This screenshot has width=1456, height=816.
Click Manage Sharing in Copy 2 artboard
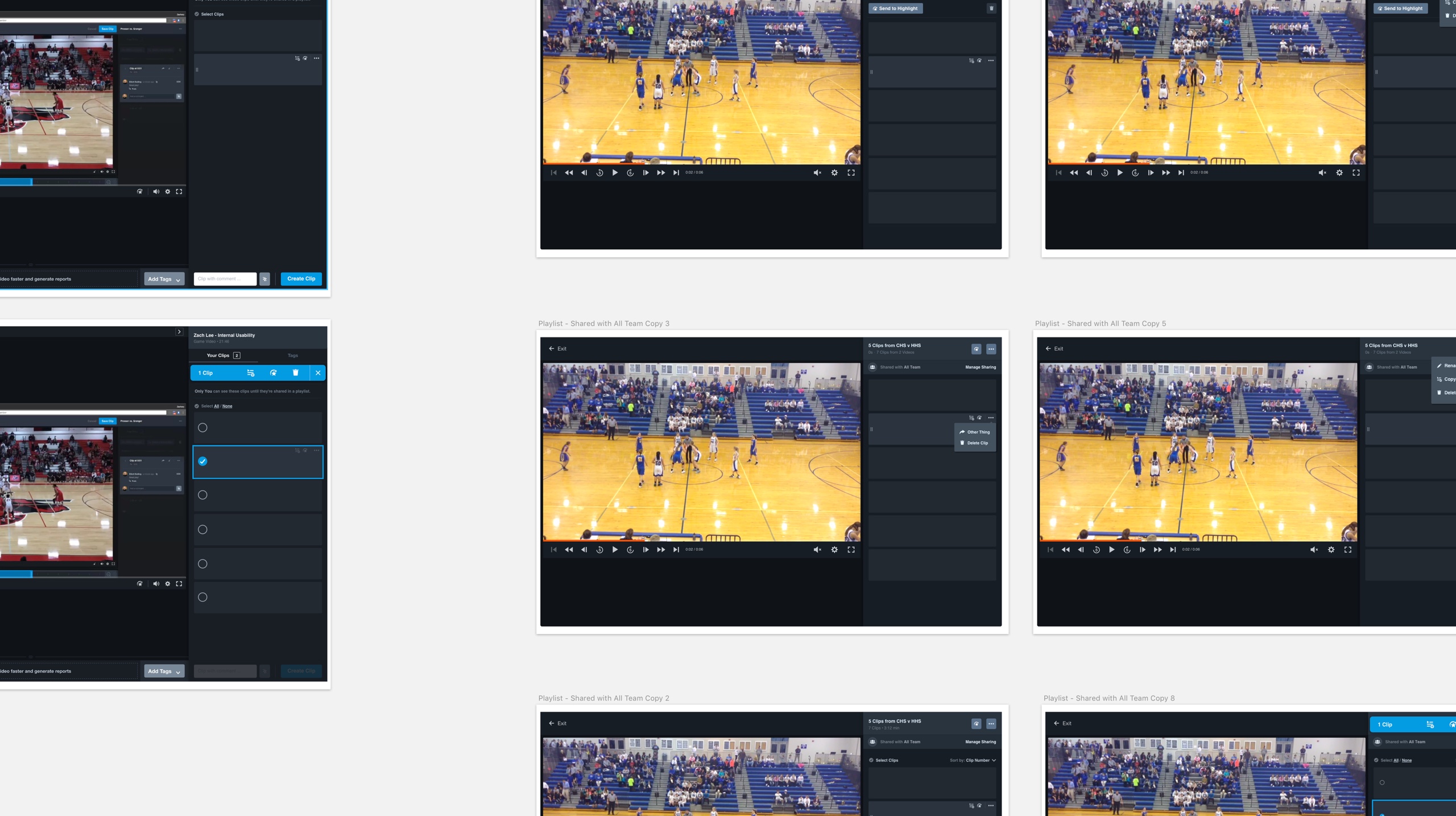tap(981, 742)
